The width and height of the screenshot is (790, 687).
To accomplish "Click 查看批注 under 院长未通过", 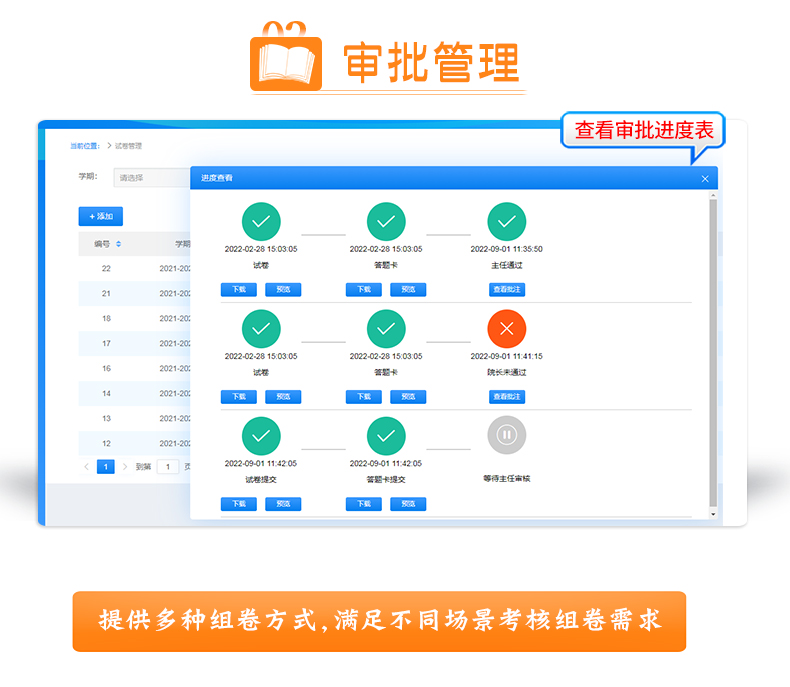I will (507, 397).
